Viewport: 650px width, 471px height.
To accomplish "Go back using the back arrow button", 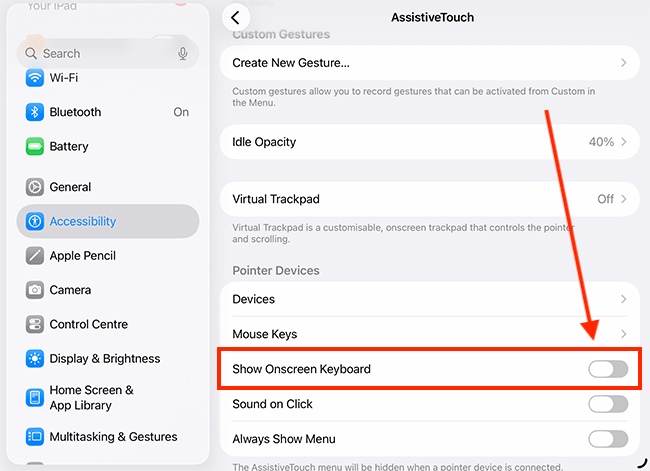I will 236,17.
